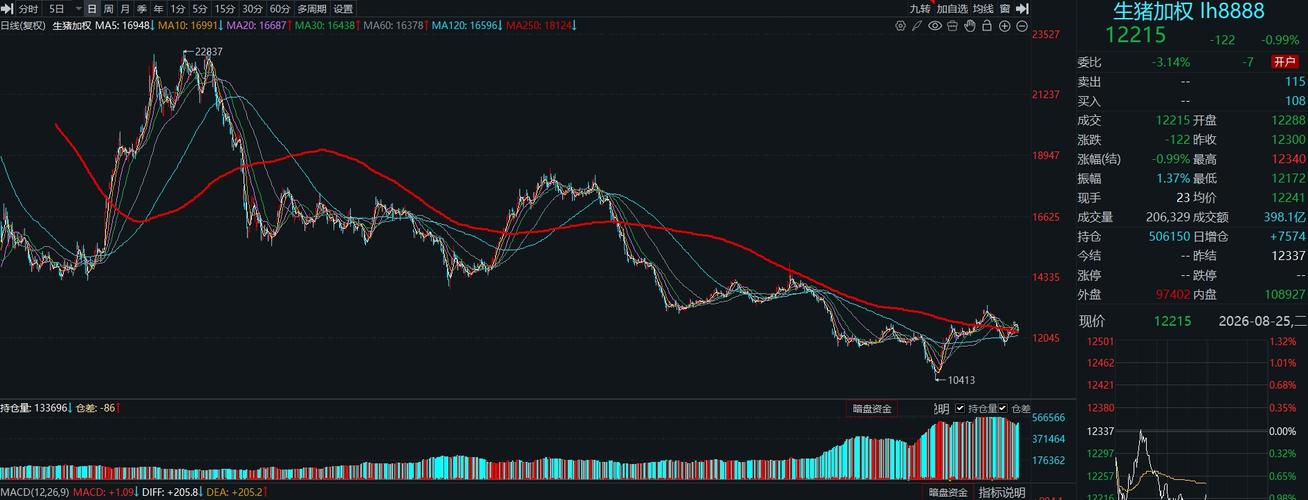Image resolution: width=1308 pixels, height=500 pixels.
Task: Click the 持仓量: 133696 label
Action: click(x=34, y=408)
